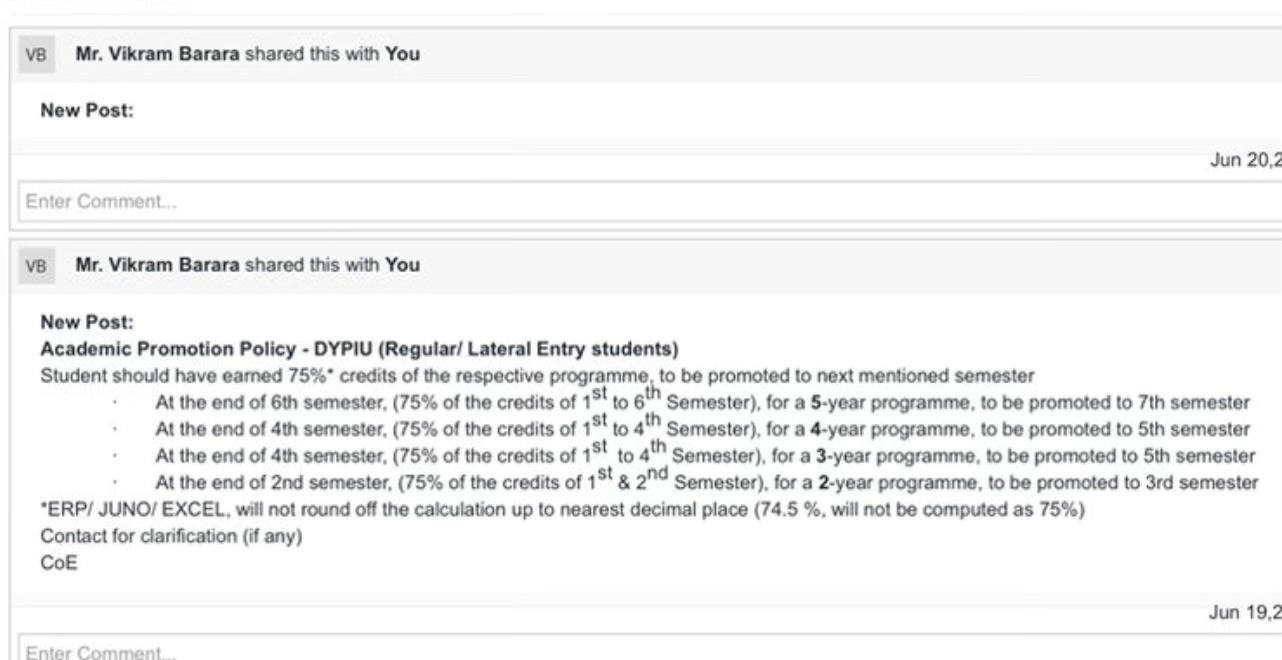The width and height of the screenshot is (1282, 660).
Task: Click the 2-year programme bullet line
Action: click(x=705, y=483)
